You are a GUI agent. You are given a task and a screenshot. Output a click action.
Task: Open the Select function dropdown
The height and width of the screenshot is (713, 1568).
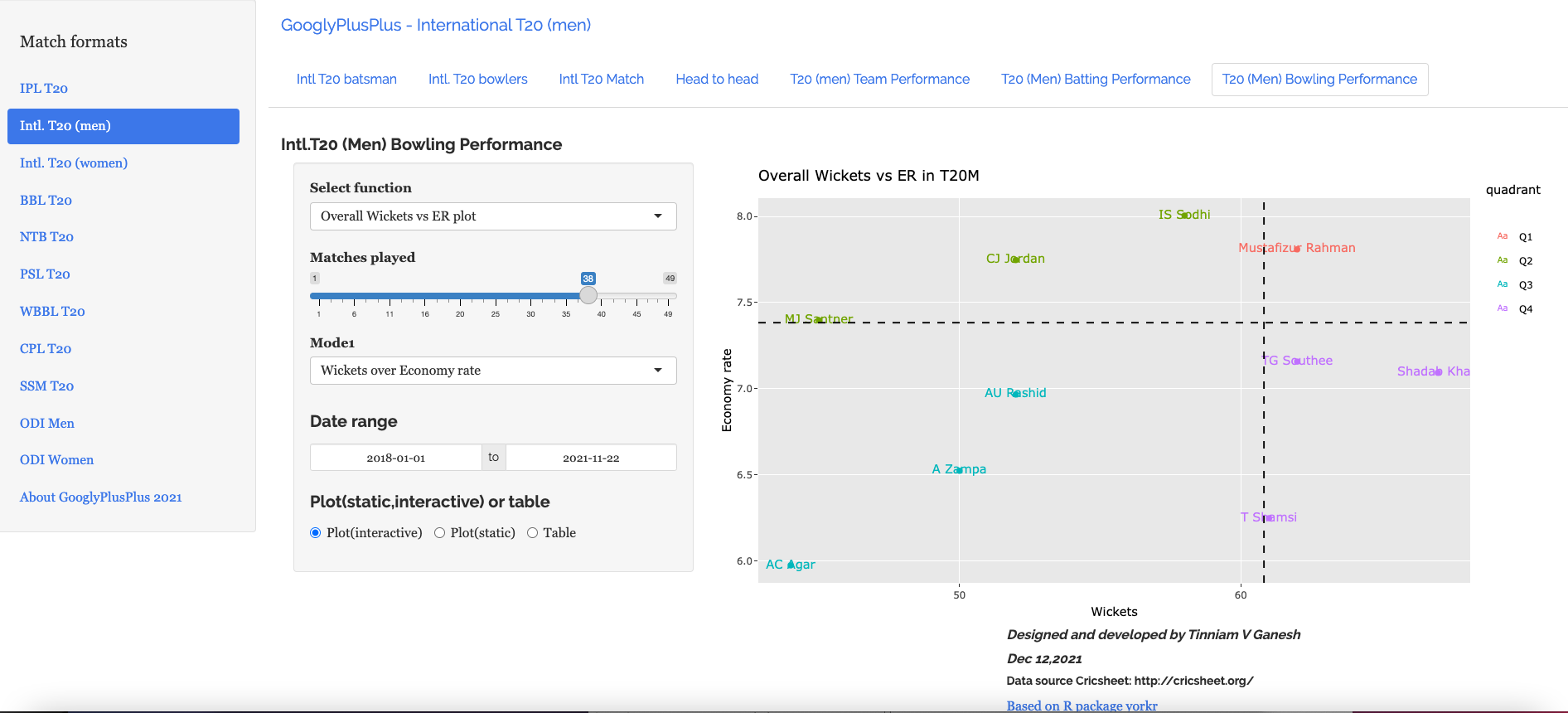pyautogui.click(x=492, y=216)
